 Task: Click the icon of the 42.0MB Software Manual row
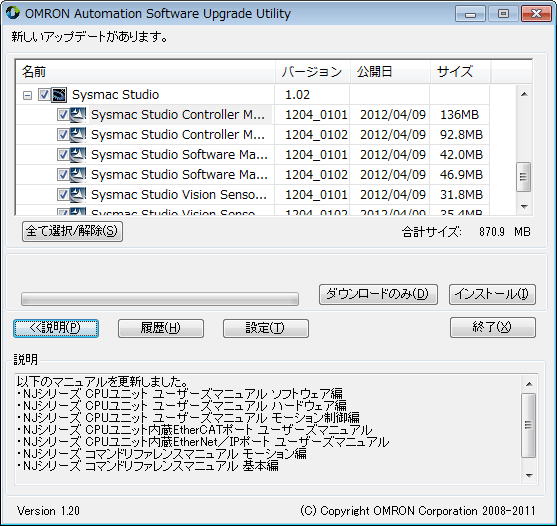78,154
